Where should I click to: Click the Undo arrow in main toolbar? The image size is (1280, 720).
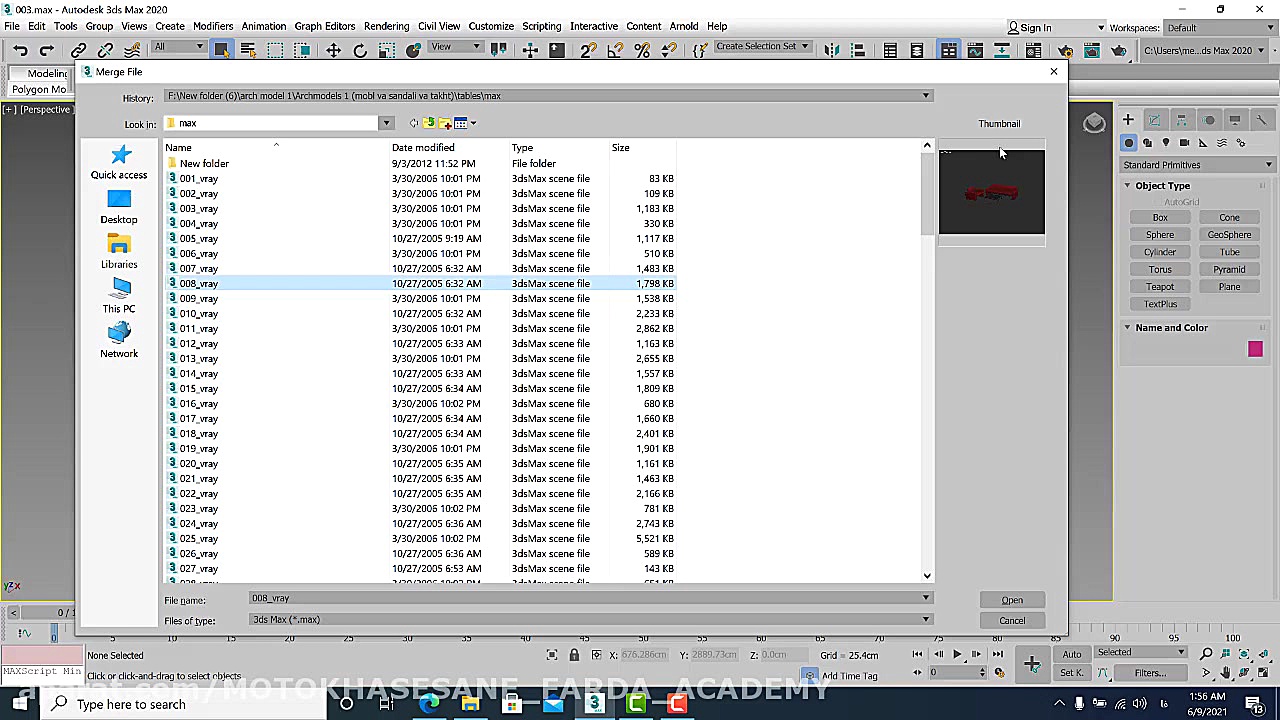20,50
